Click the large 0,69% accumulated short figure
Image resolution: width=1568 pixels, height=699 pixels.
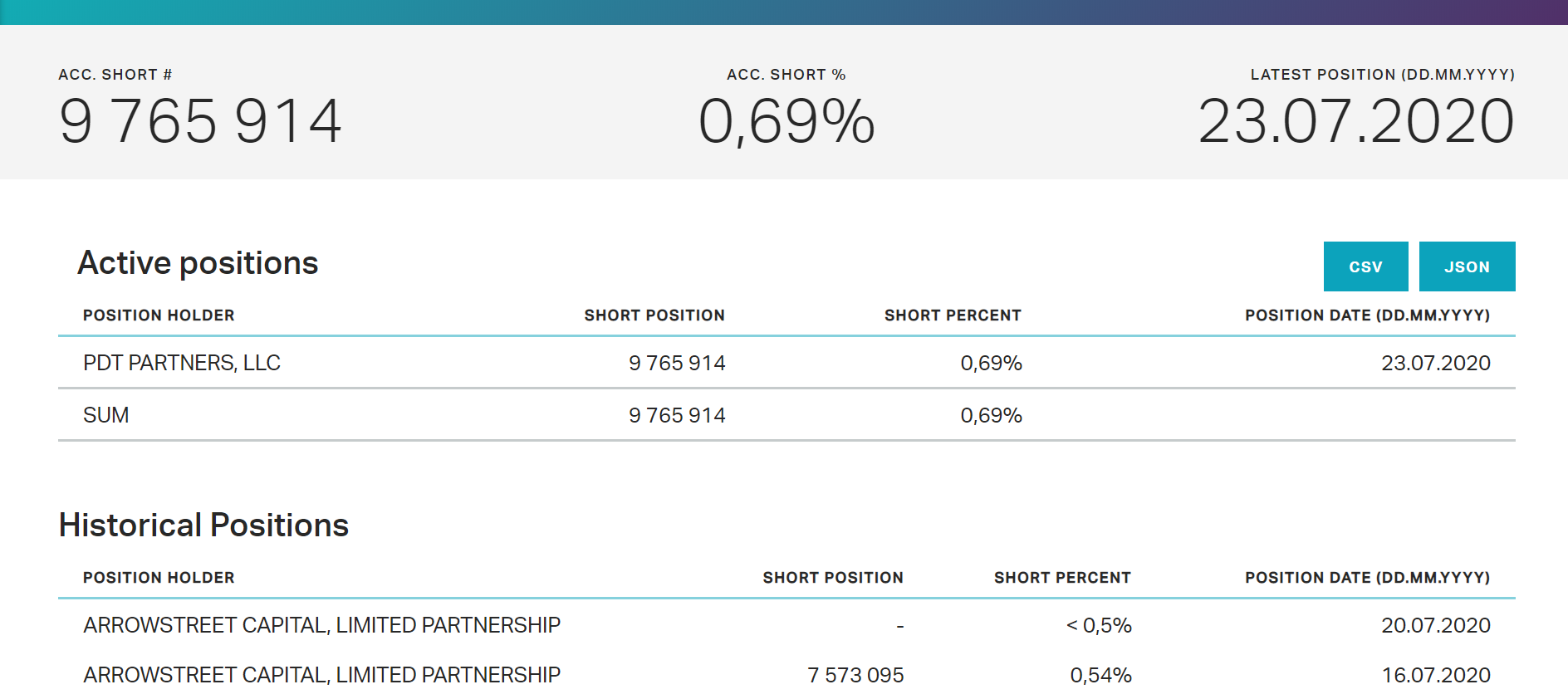(786, 121)
